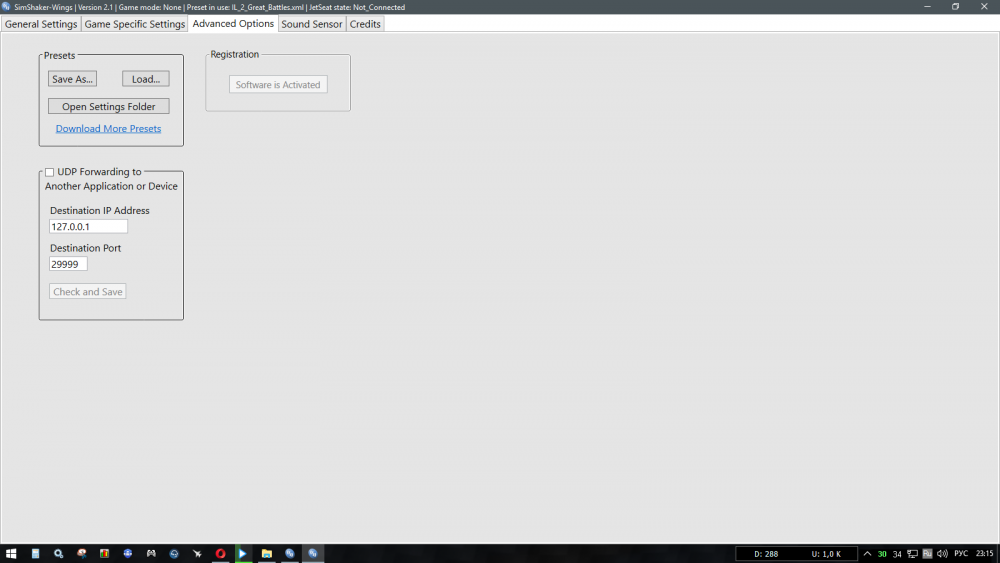This screenshot has height=563, width=1000.
Task: Switch to the General Settings tab
Action: tap(41, 24)
